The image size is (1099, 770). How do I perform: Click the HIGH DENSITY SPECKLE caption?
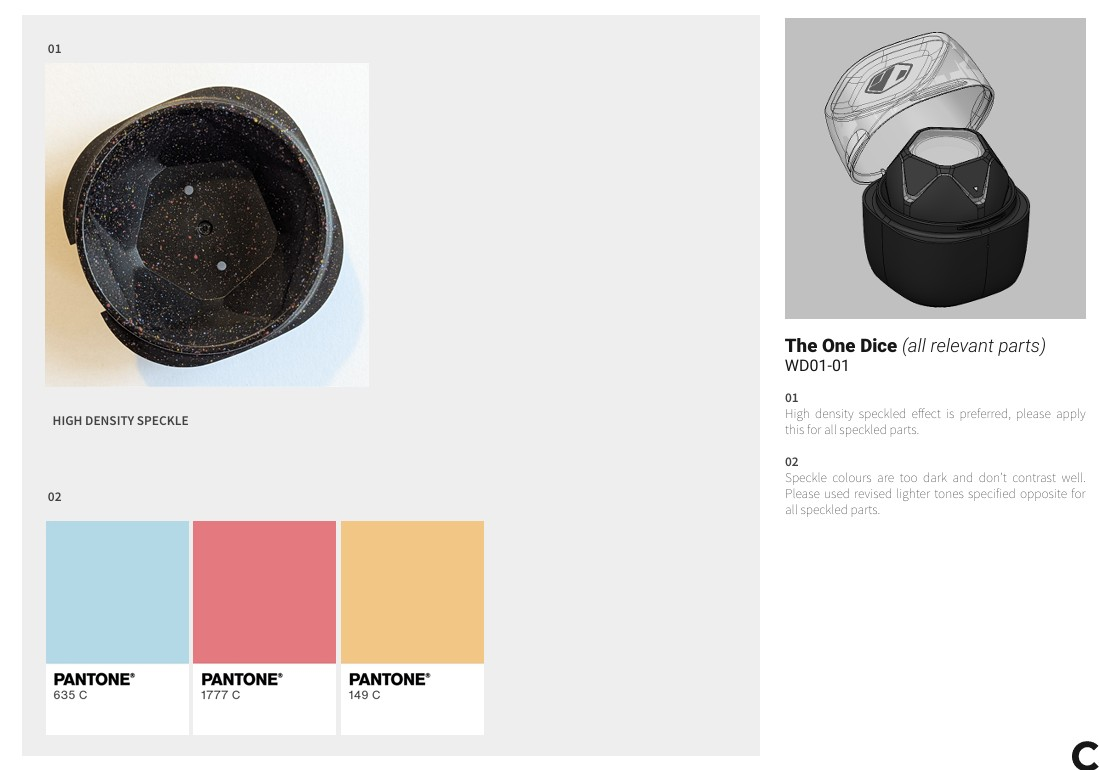(120, 421)
